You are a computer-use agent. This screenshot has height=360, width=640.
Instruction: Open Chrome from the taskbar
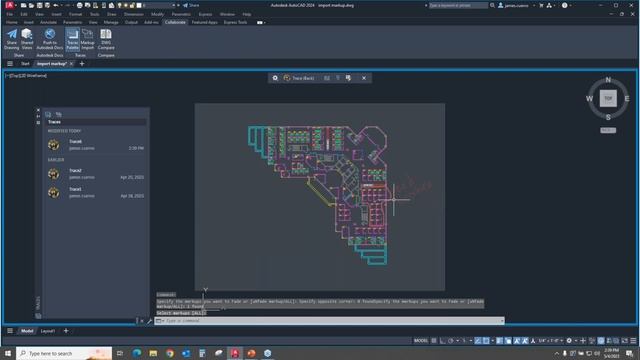pyautogui.click(x=170, y=353)
